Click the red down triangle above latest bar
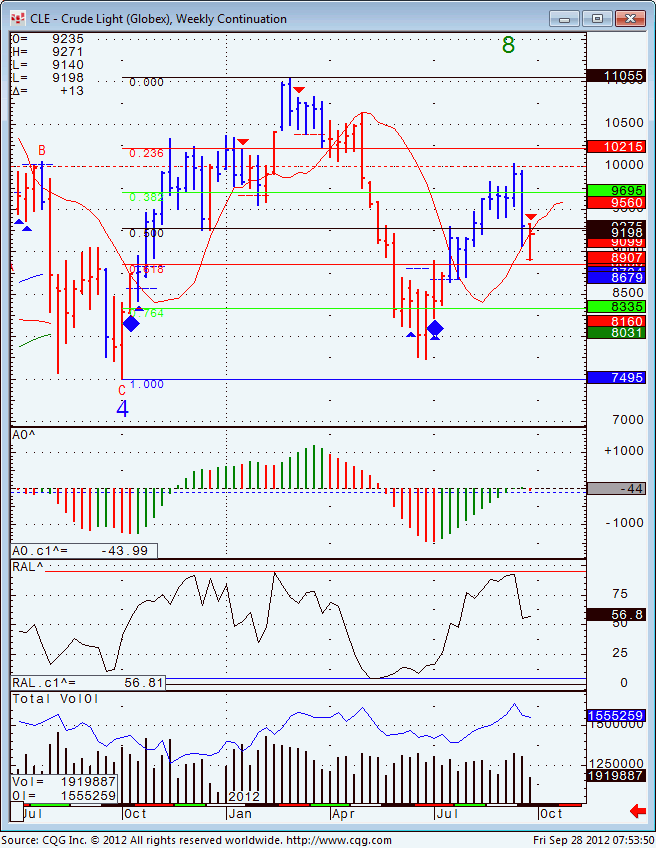 point(531,217)
